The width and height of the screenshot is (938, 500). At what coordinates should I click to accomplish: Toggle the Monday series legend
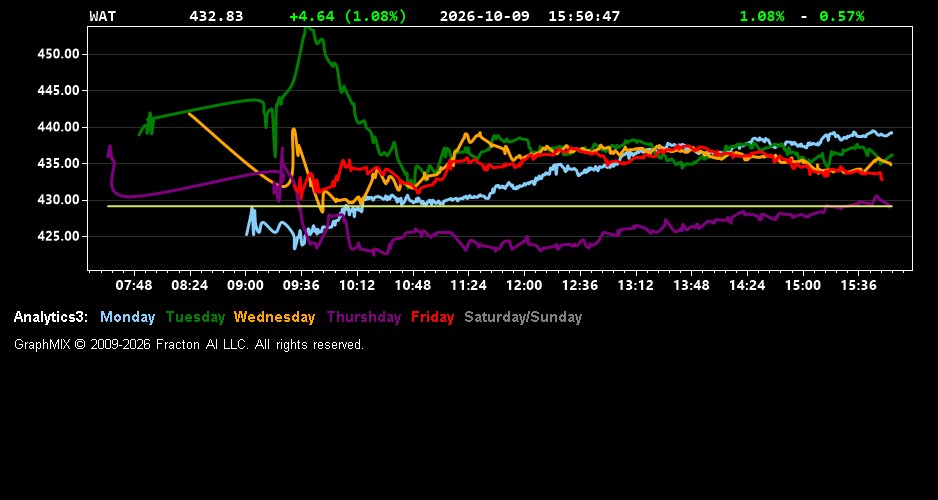[127, 318]
